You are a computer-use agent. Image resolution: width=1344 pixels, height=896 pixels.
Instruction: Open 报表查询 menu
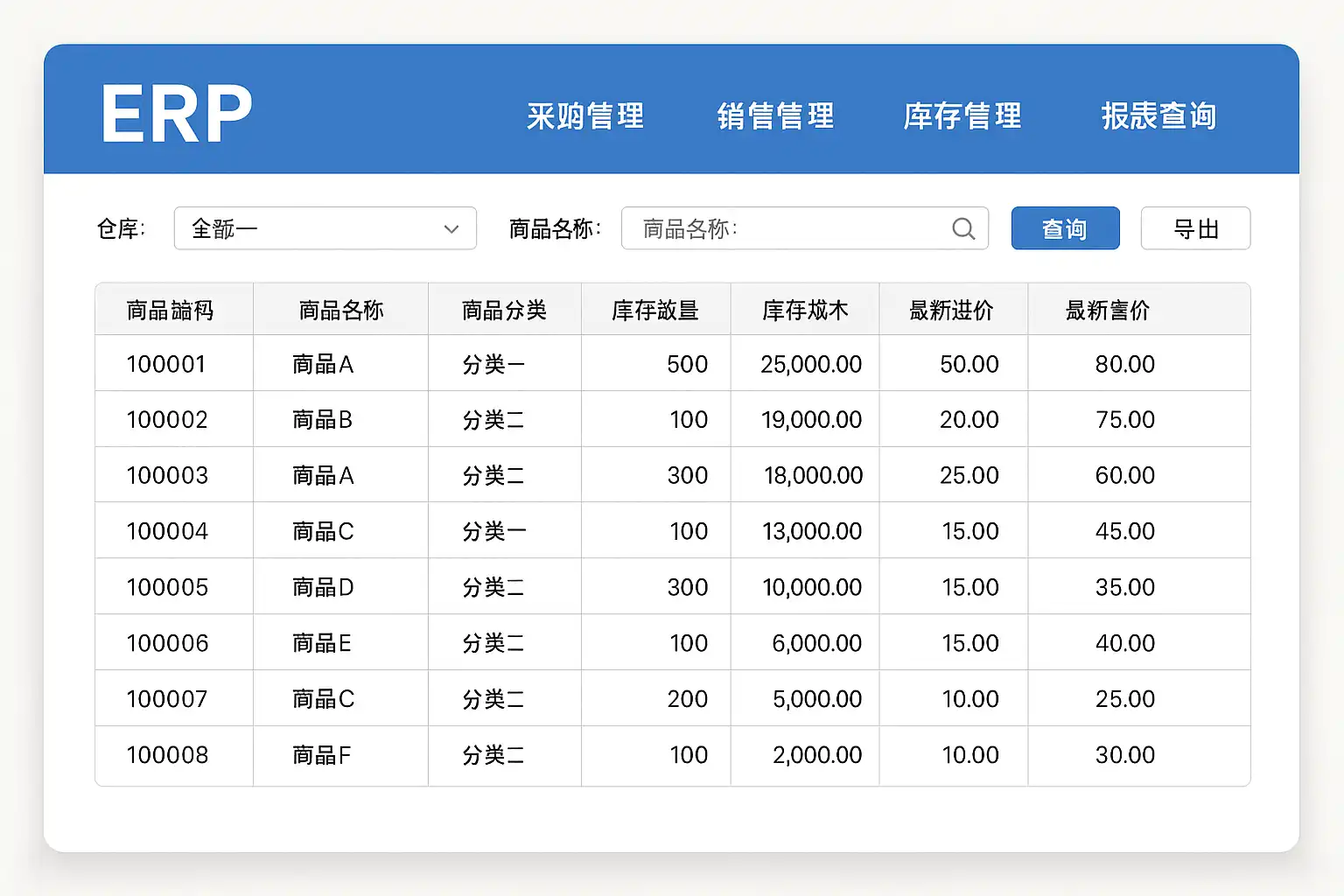[x=1158, y=116]
